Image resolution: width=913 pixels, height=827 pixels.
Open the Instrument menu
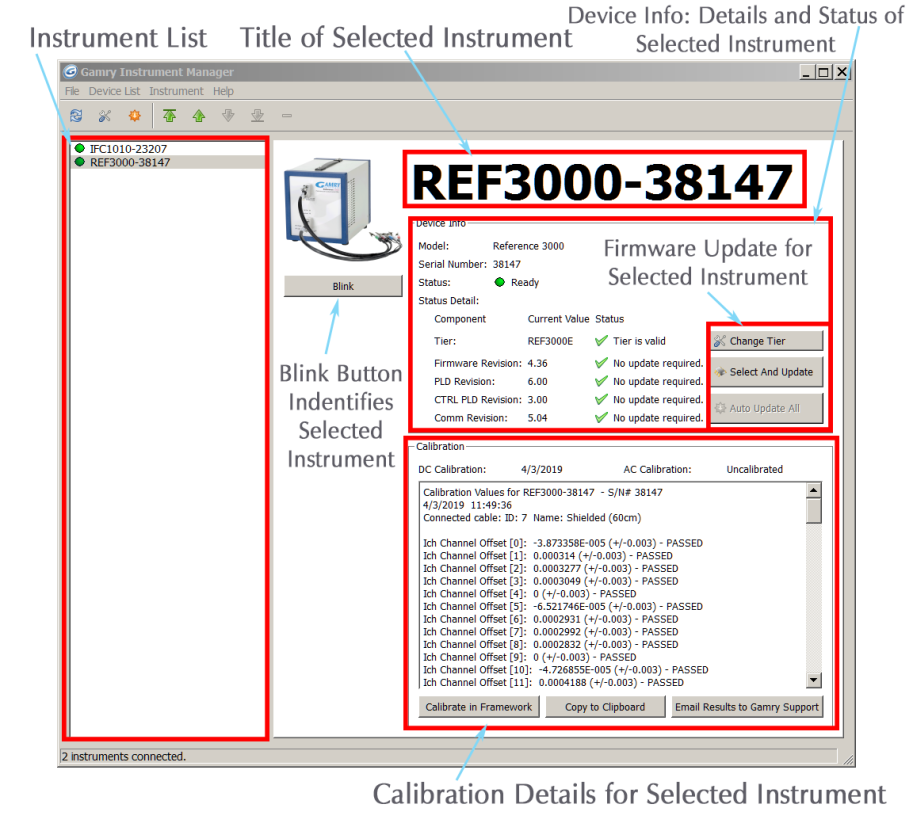coord(176,91)
